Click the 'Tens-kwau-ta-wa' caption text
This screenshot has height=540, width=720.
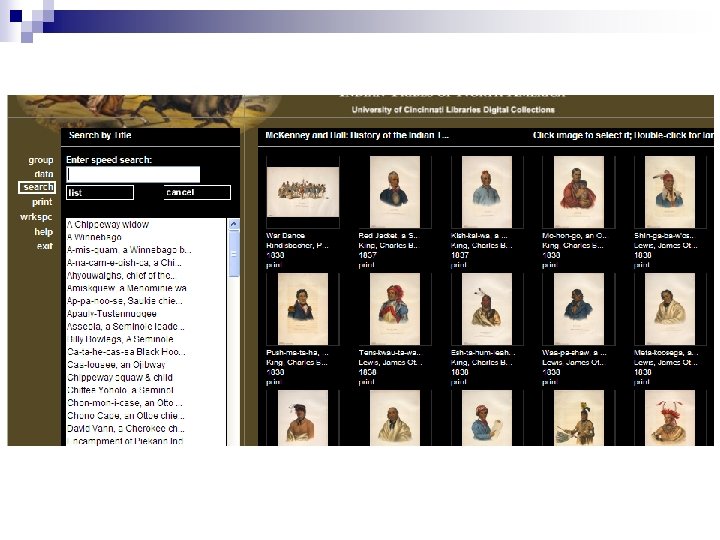coord(389,353)
